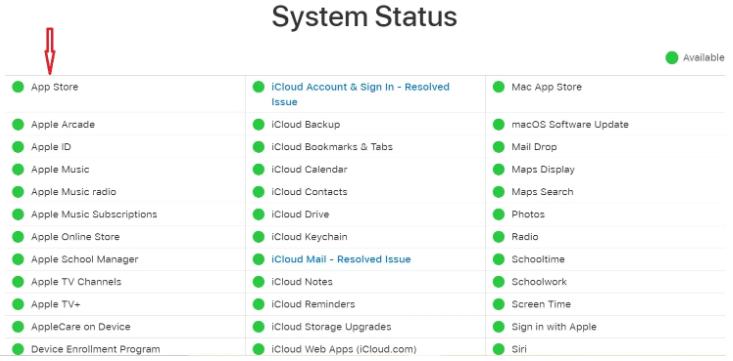The width and height of the screenshot is (733, 361).
Task: Click the Apple Online Store label
Action: 75,237
